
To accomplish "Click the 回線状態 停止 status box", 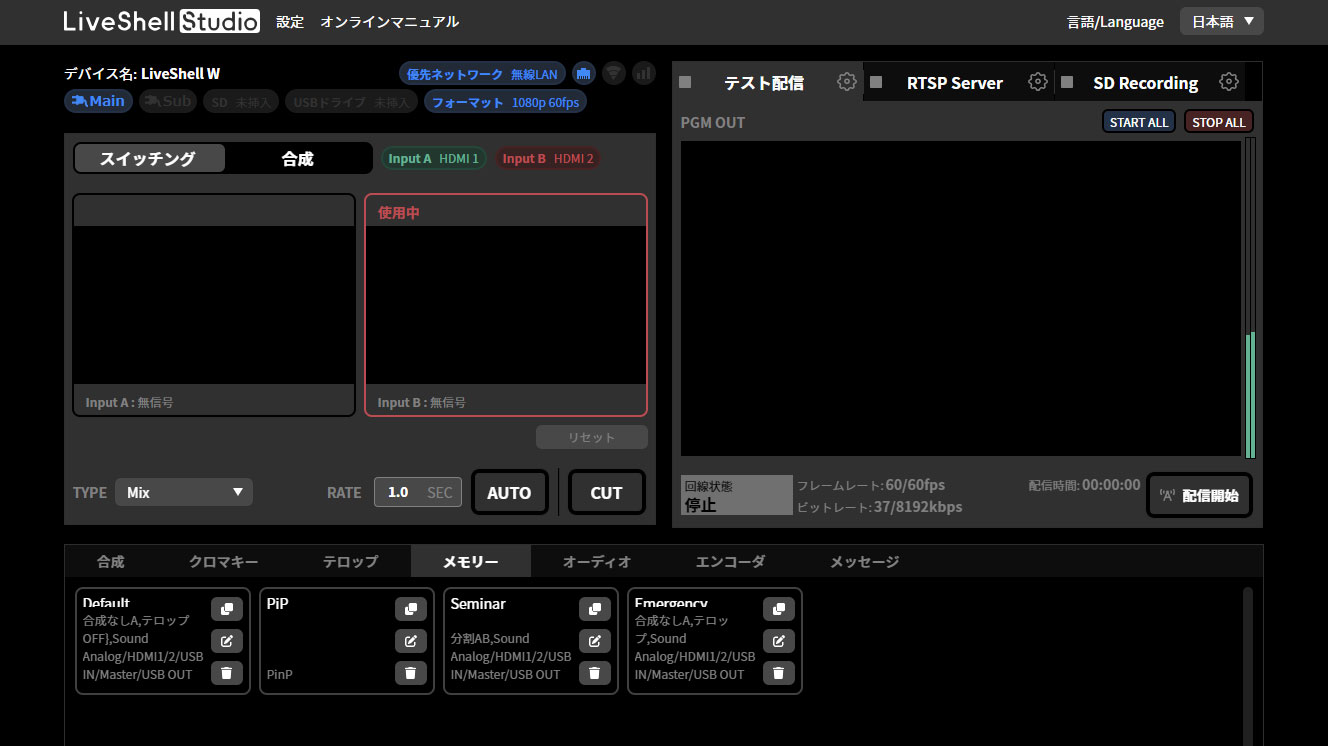I will tap(737, 495).
